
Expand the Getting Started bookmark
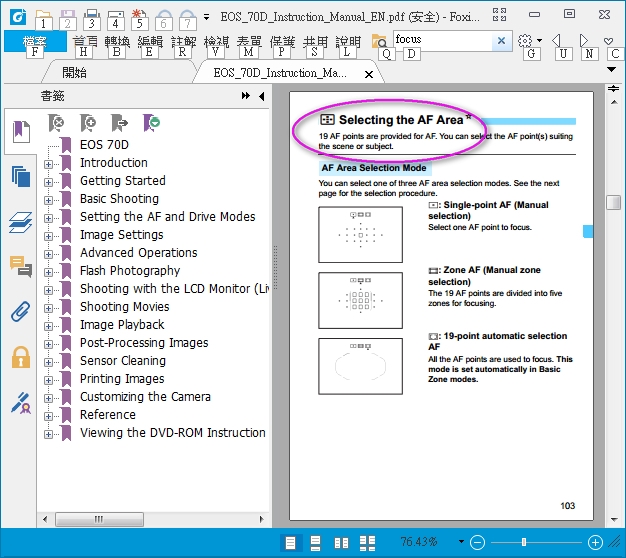[x=48, y=182]
